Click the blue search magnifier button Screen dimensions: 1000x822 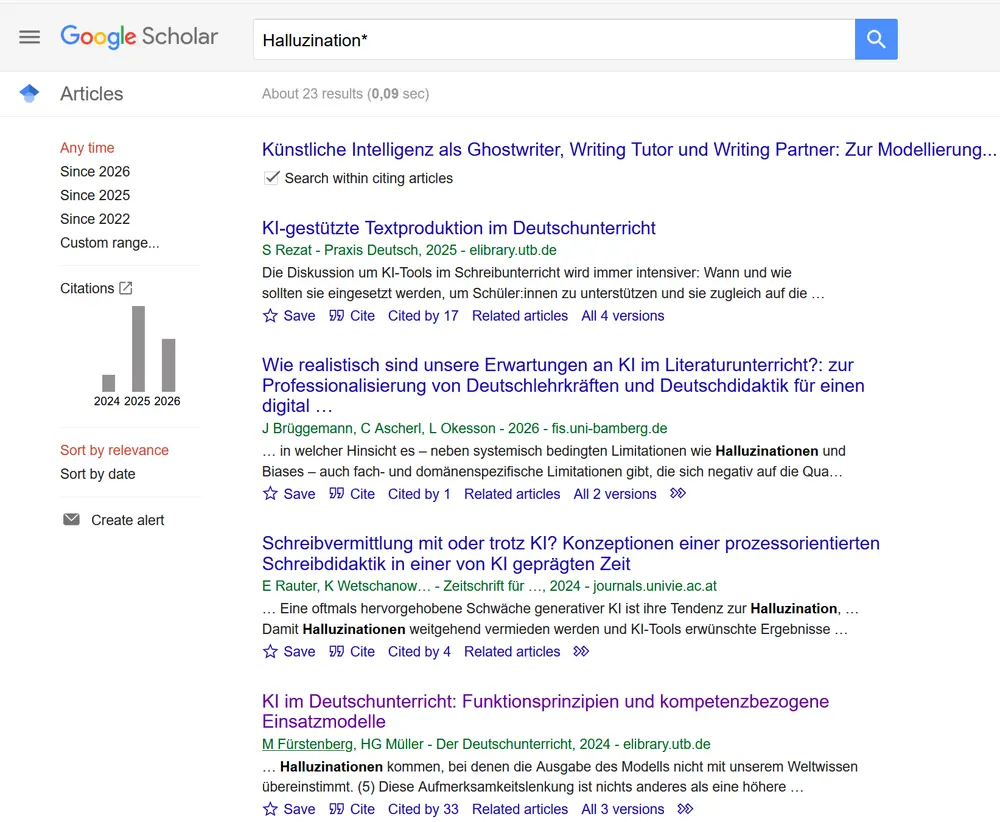(x=876, y=40)
